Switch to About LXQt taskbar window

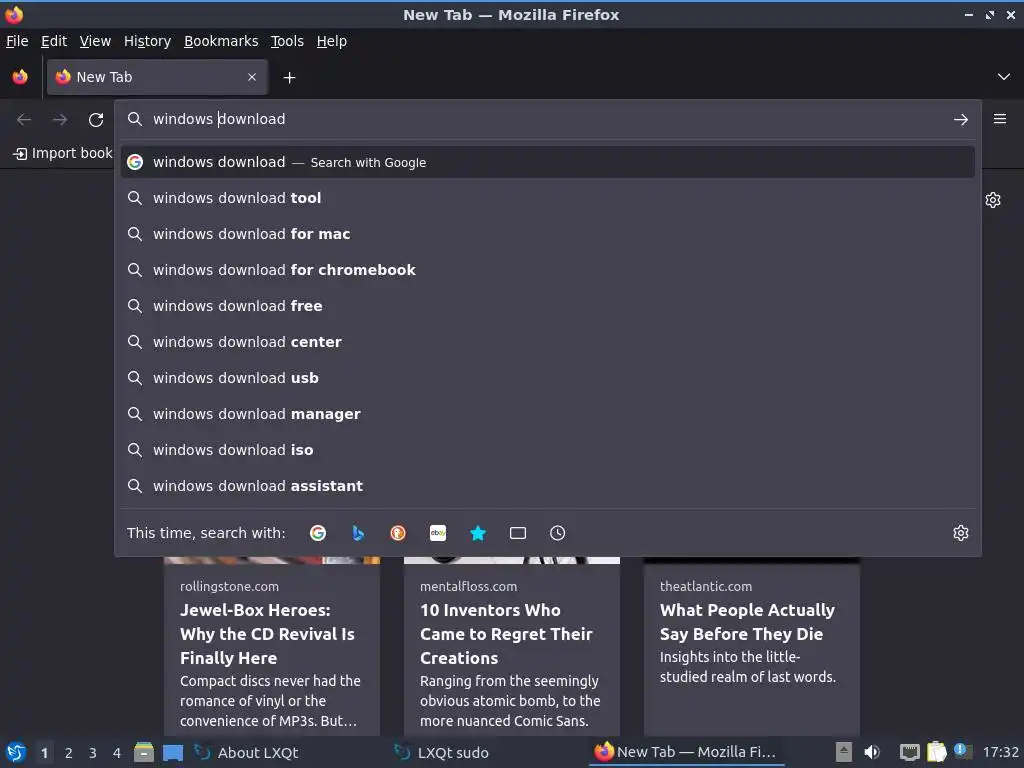289,752
